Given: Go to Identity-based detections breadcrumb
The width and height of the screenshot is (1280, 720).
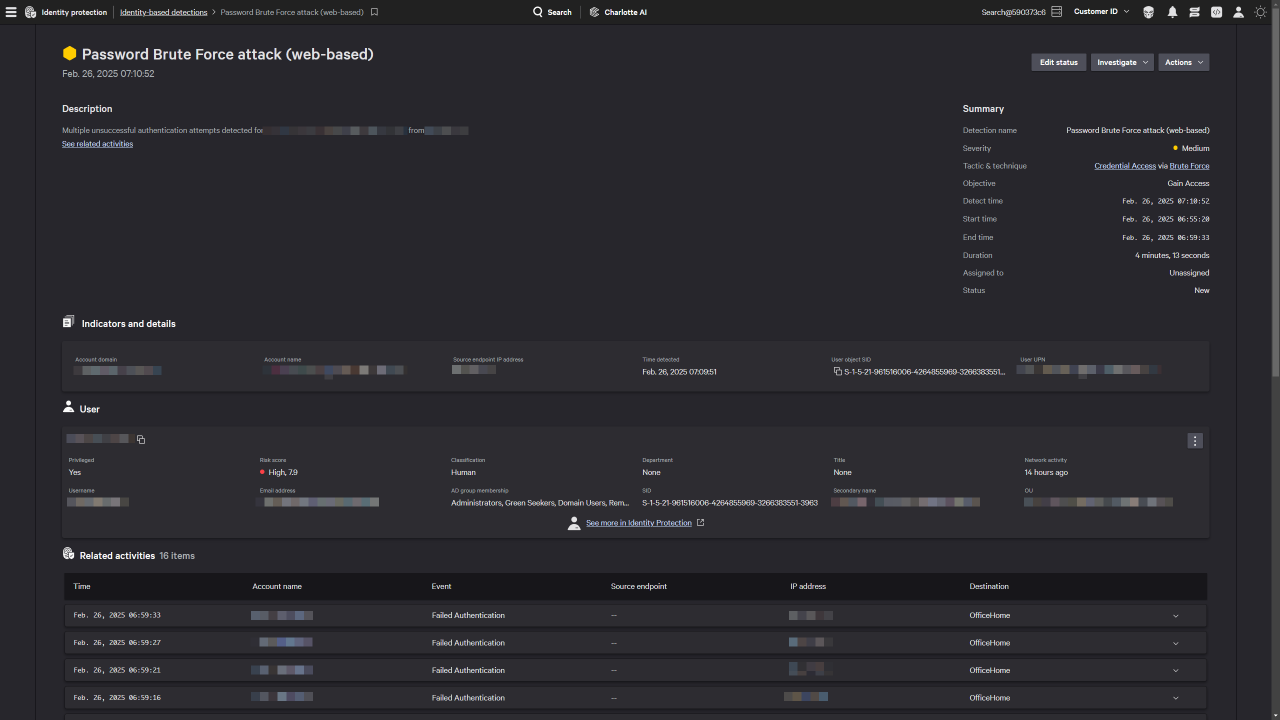Looking at the screenshot, I should pyautogui.click(x=164, y=12).
